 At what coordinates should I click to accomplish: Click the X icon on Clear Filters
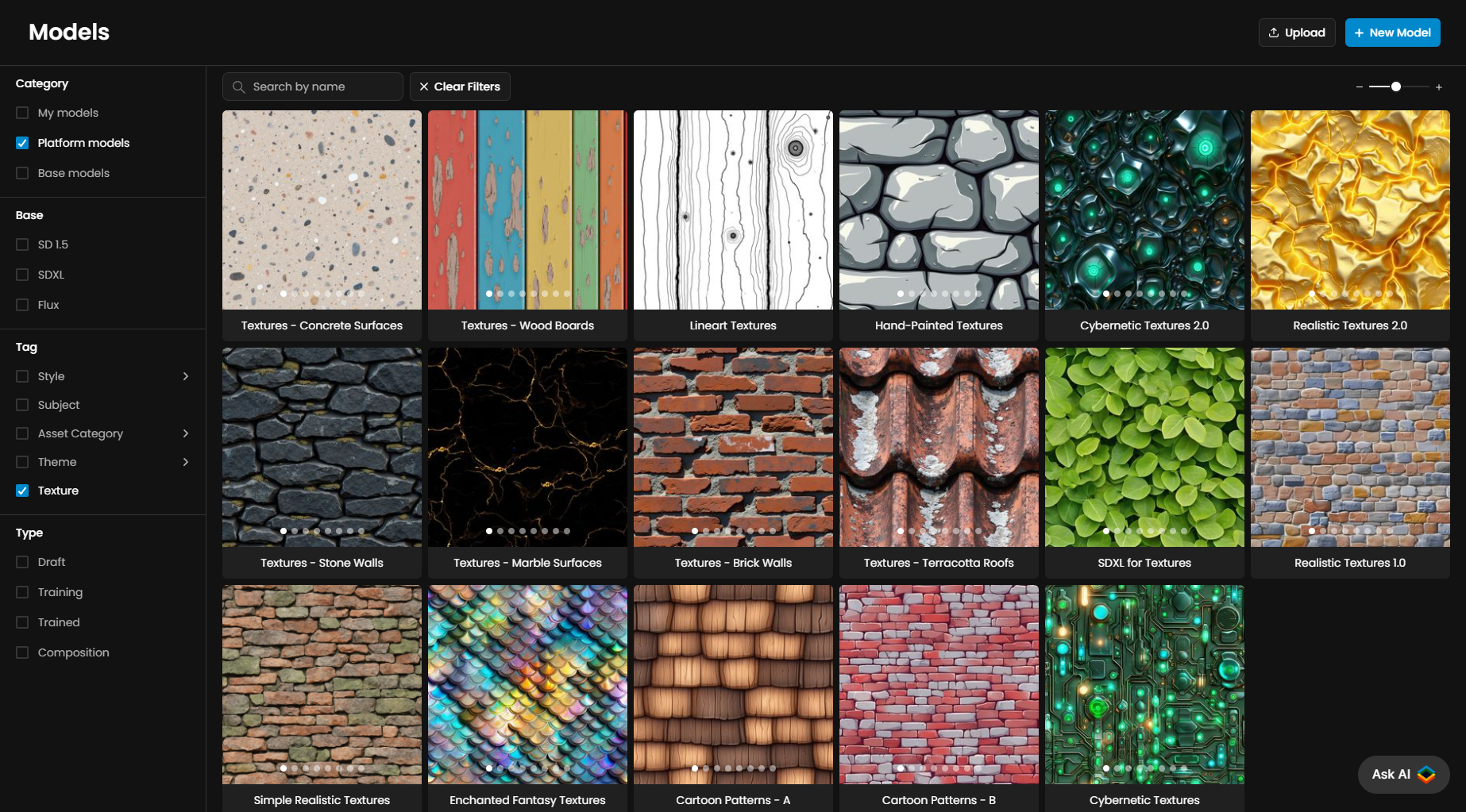click(424, 87)
